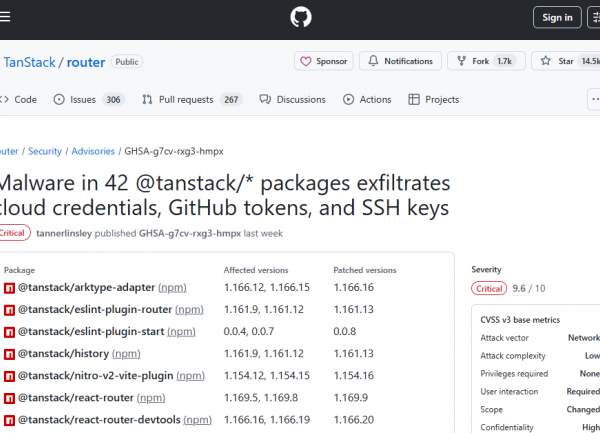Click the Sign in button
Image resolution: width=600 pixels, height=433 pixels.
tap(557, 18)
